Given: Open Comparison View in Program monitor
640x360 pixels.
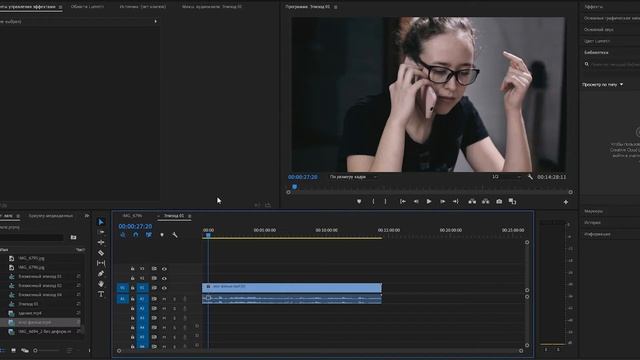Looking at the screenshot, I should (512, 201).
